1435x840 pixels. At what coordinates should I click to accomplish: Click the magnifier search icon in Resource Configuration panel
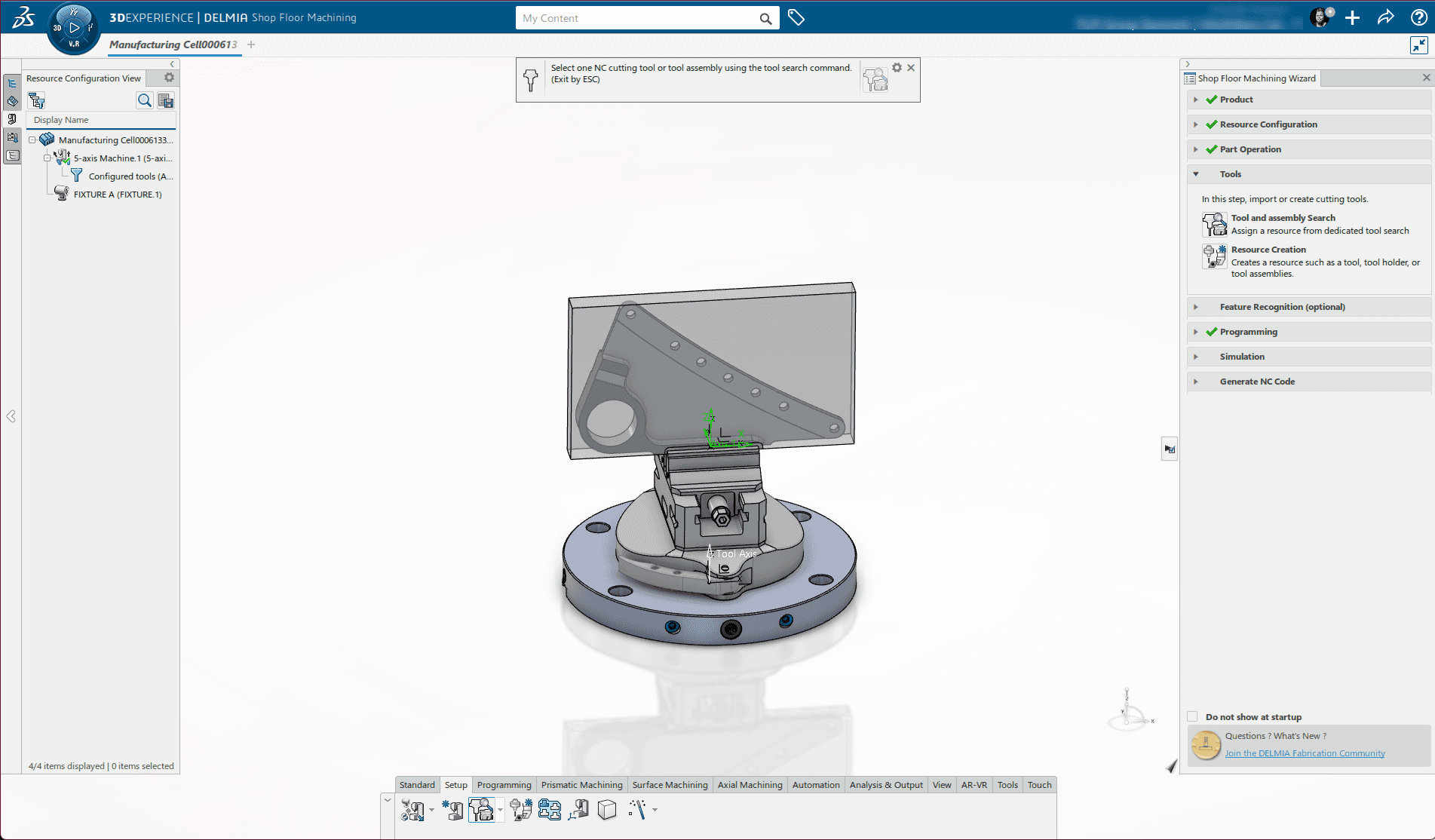(x=145, y=100)
